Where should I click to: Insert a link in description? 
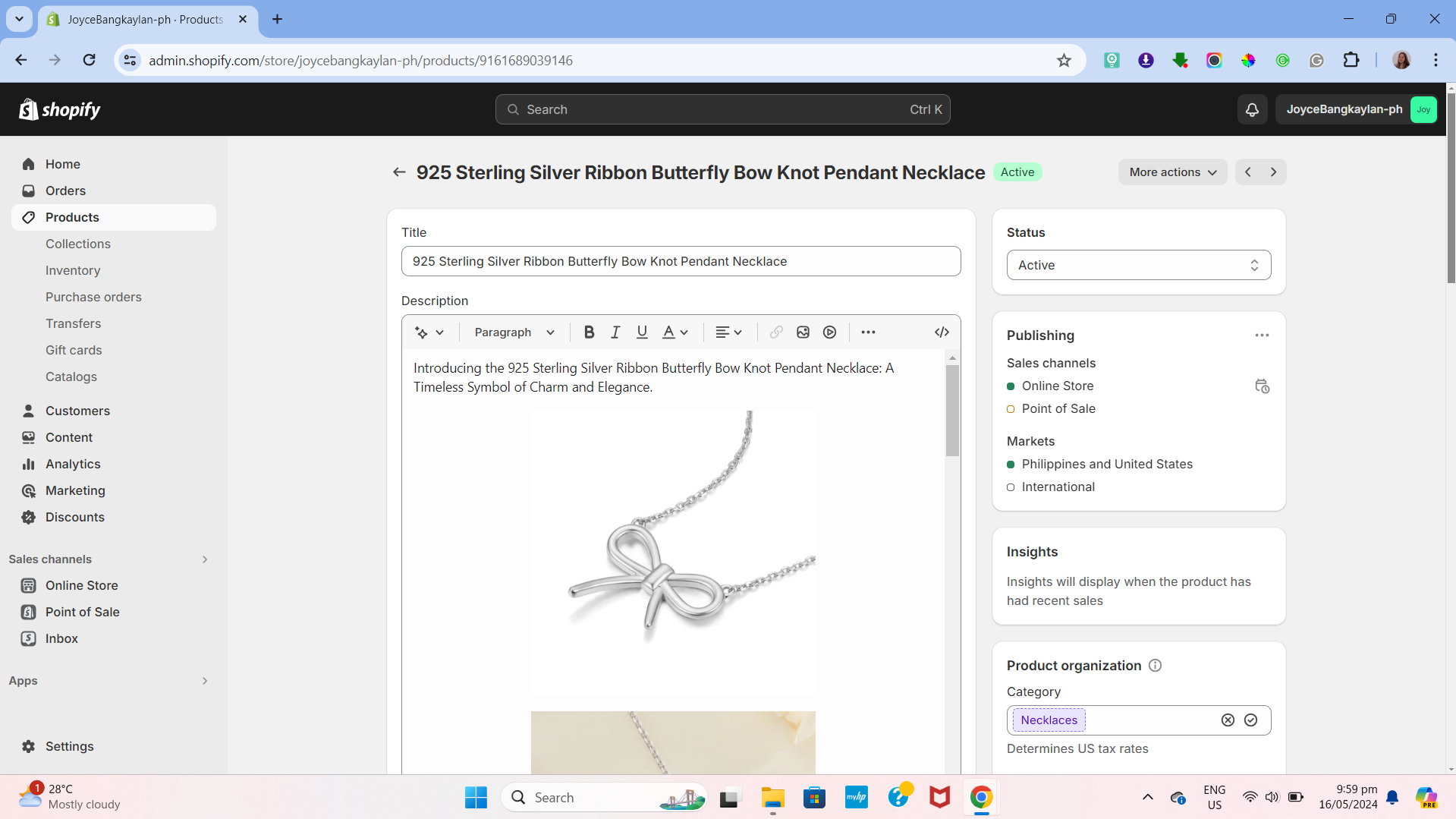click(776, 332)
